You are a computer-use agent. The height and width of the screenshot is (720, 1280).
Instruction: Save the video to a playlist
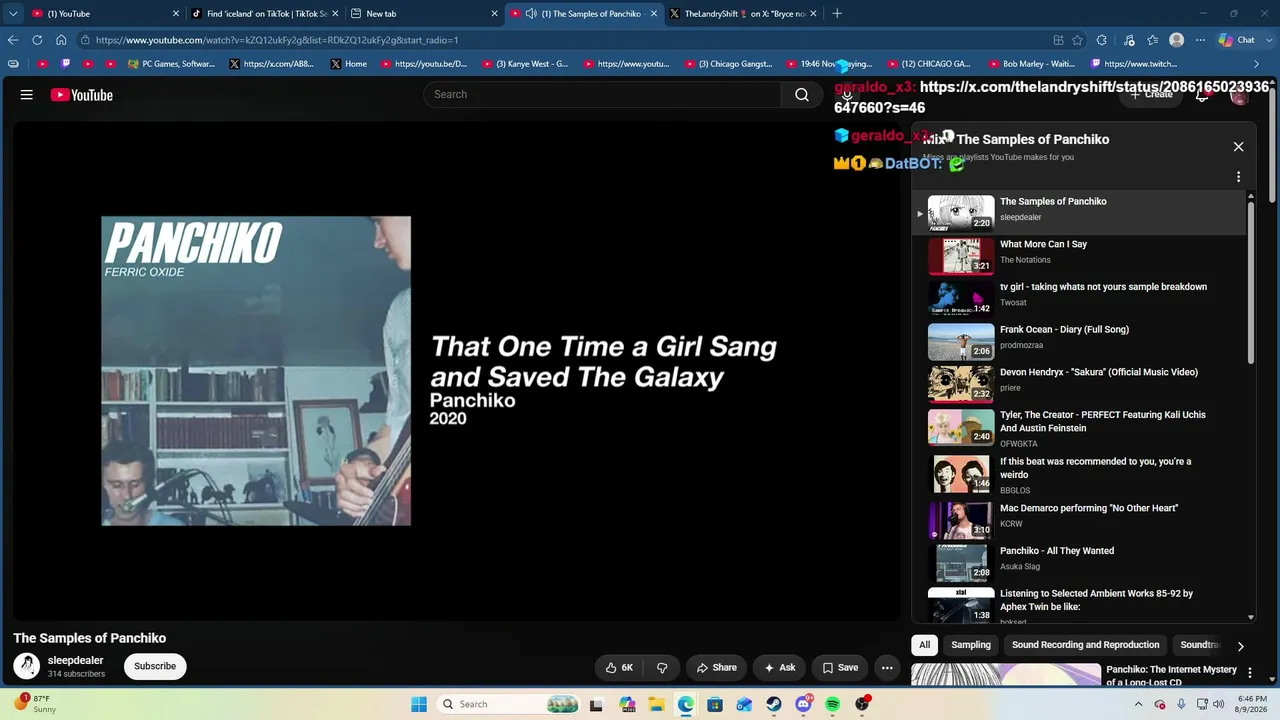[840, 668]
